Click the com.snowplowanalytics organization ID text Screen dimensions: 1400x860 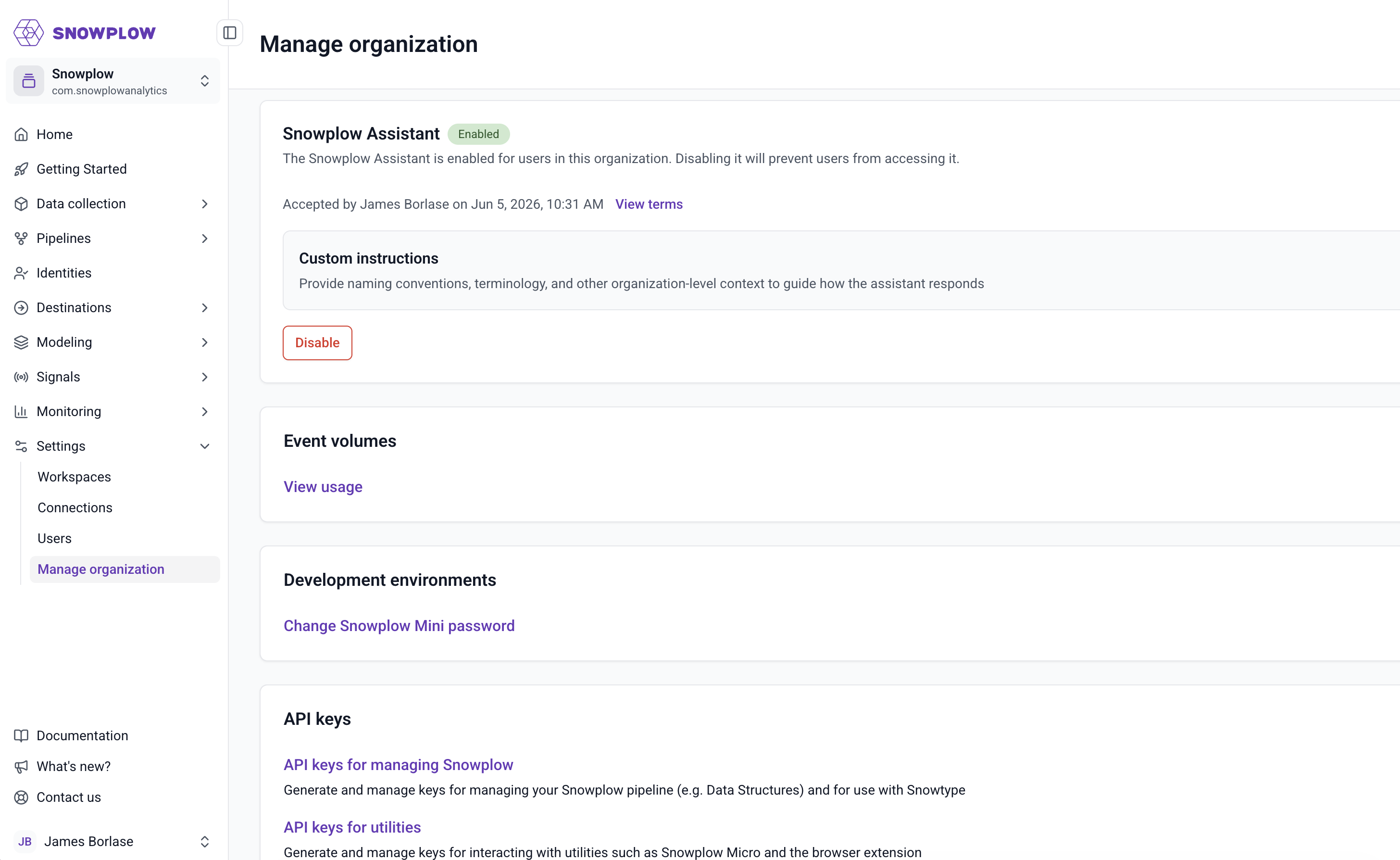point(109,91)
